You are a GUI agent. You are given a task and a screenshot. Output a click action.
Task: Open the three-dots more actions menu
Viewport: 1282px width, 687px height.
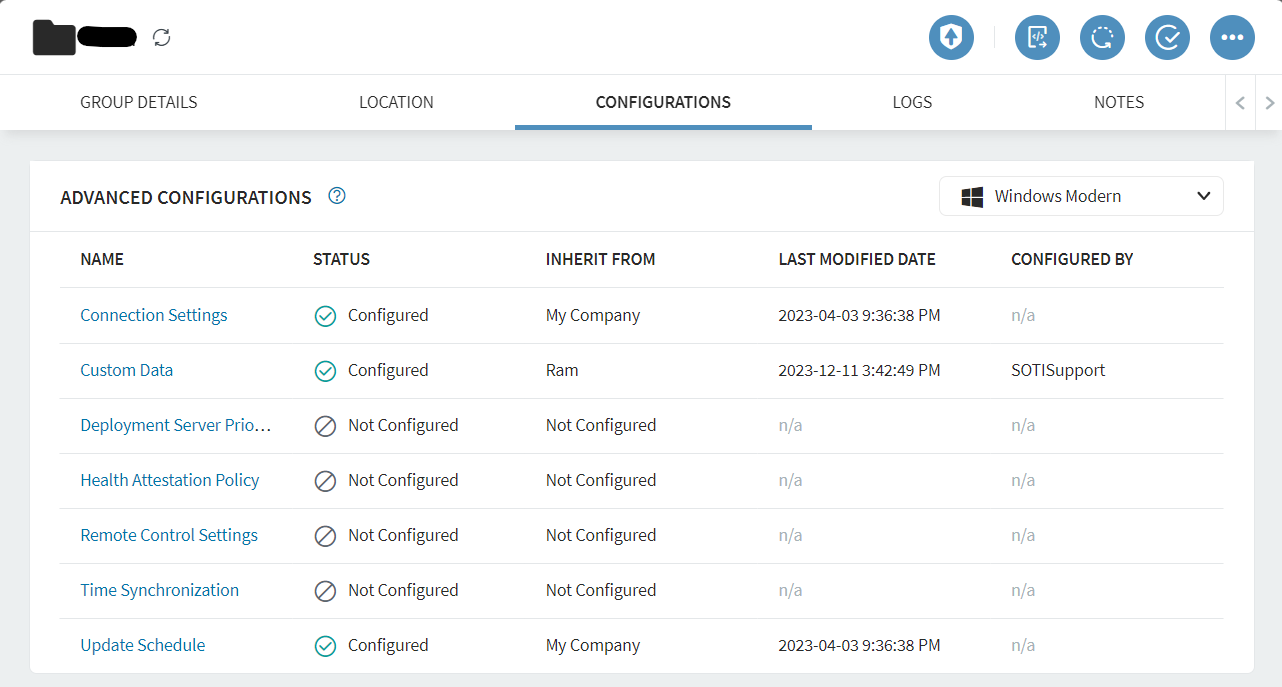pos(1232,38)
